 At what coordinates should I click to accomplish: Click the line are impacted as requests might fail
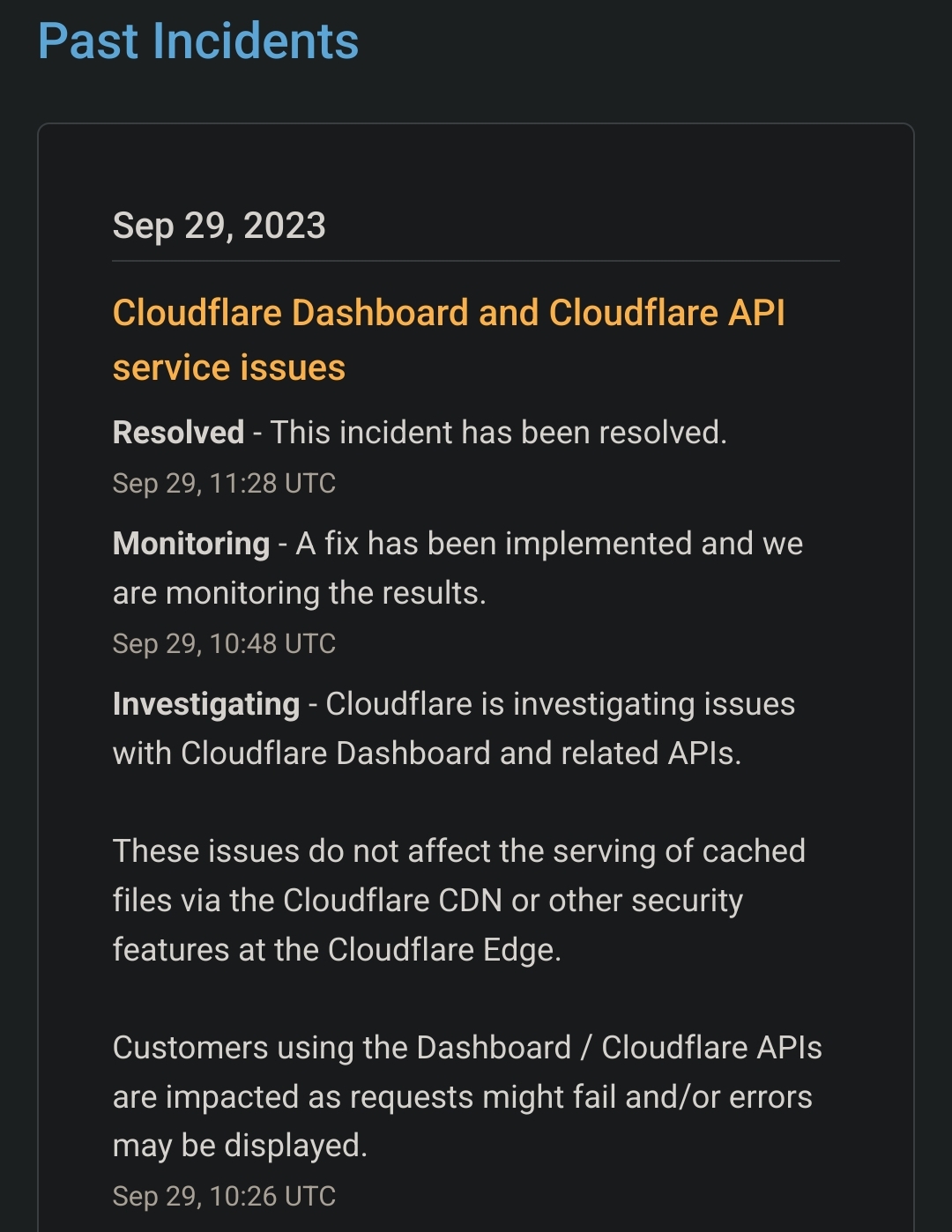pos(463,1097)
